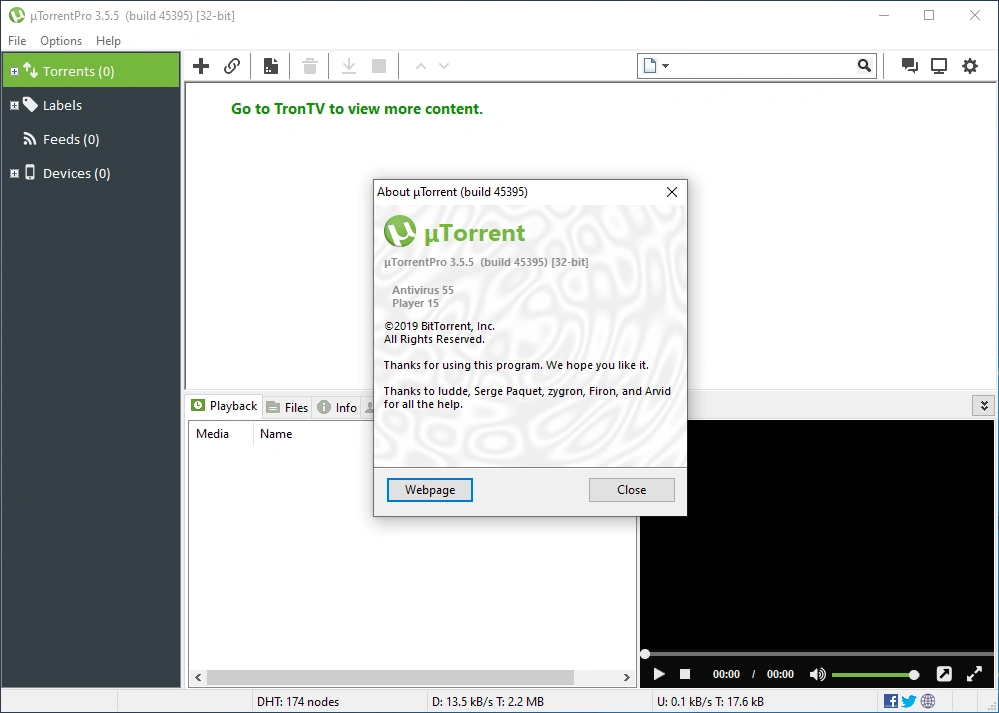Click the Webpage button
Viewport: 999px width, 713px height.
click(430, 490)
